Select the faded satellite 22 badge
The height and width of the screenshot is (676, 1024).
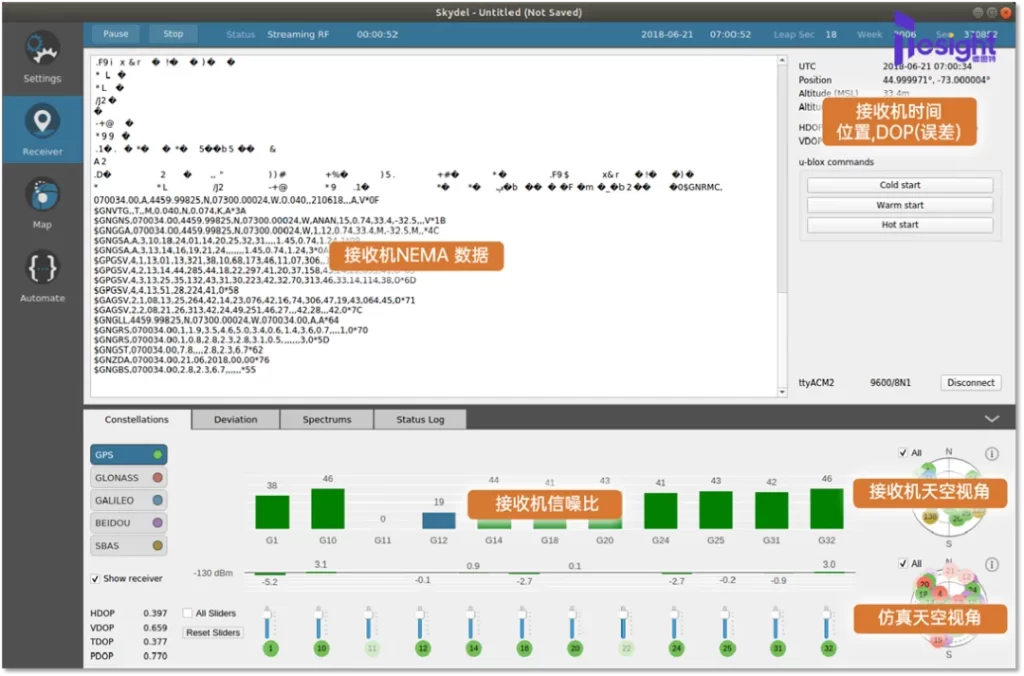click(626, 648)
